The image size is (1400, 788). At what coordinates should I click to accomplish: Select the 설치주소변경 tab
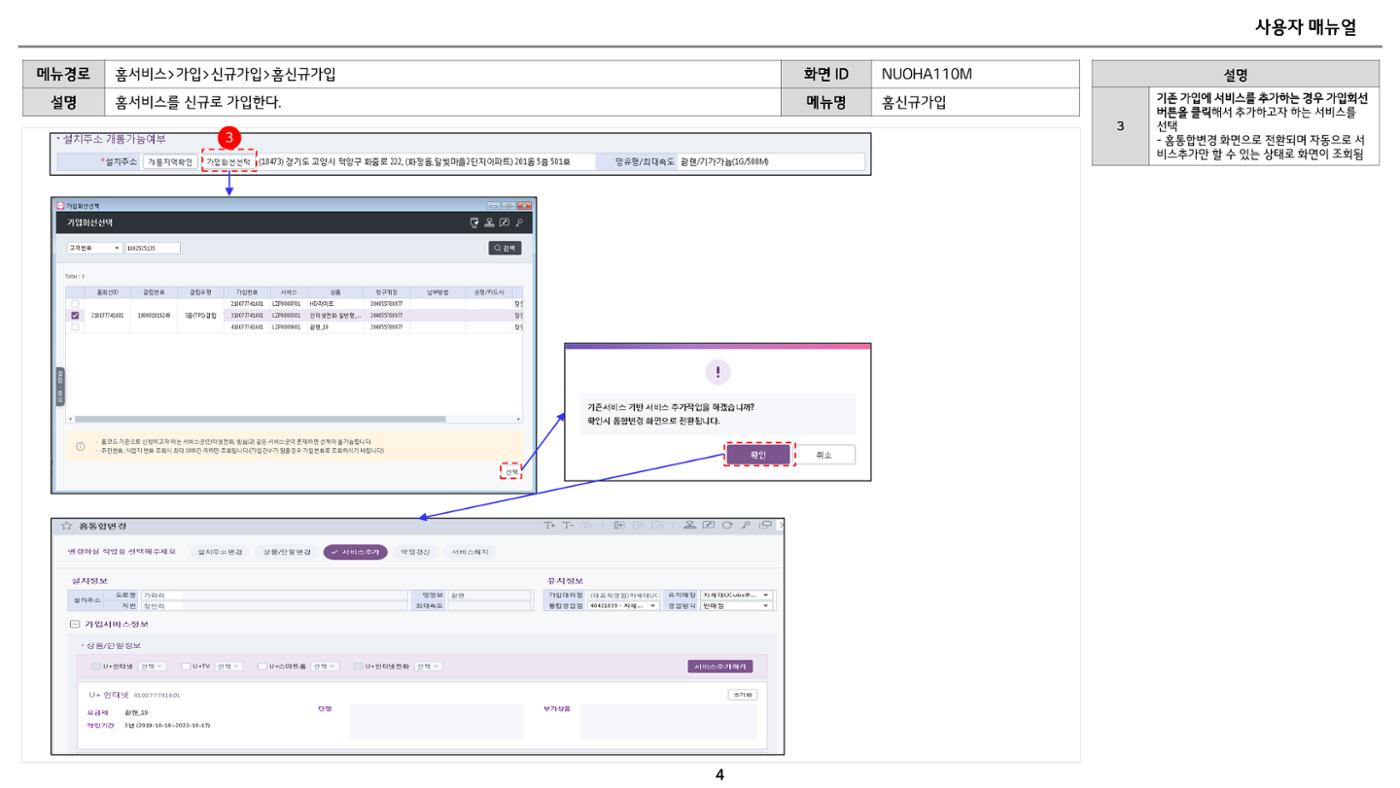click(219, 552)
